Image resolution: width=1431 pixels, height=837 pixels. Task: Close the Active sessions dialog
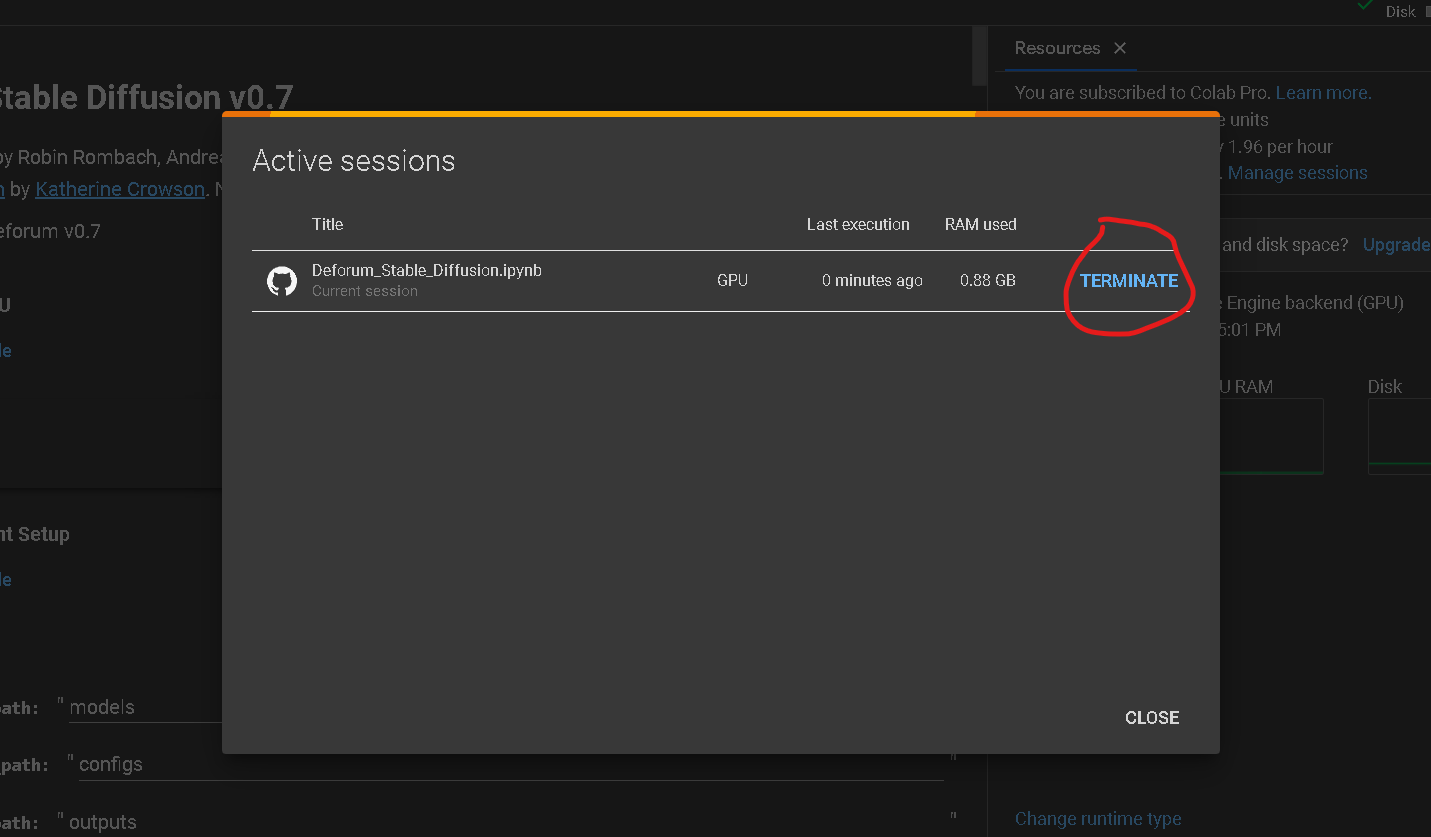[1152, 718]
